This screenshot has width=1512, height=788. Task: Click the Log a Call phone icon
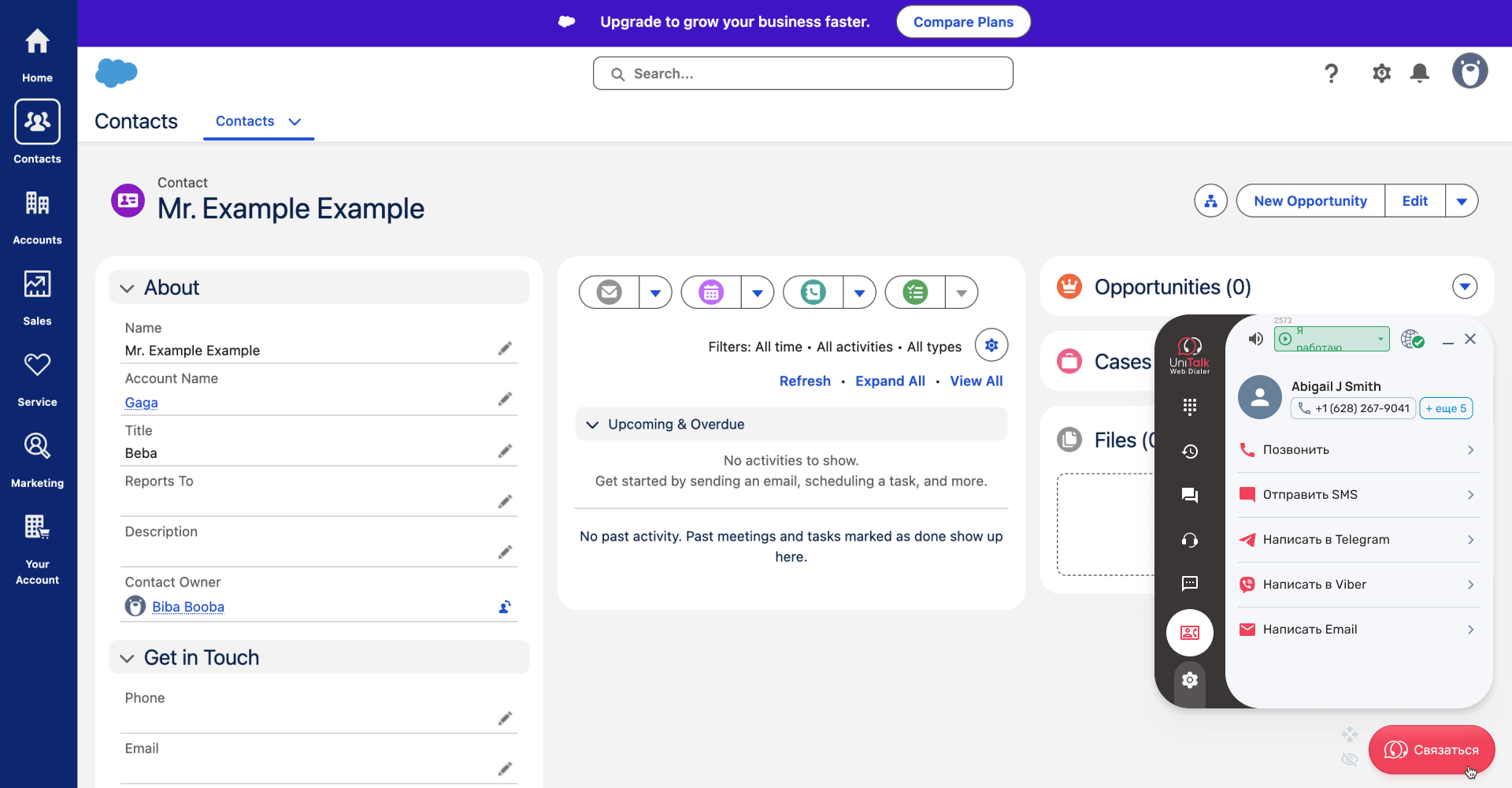pyautogui.click(x=813, y=292)
